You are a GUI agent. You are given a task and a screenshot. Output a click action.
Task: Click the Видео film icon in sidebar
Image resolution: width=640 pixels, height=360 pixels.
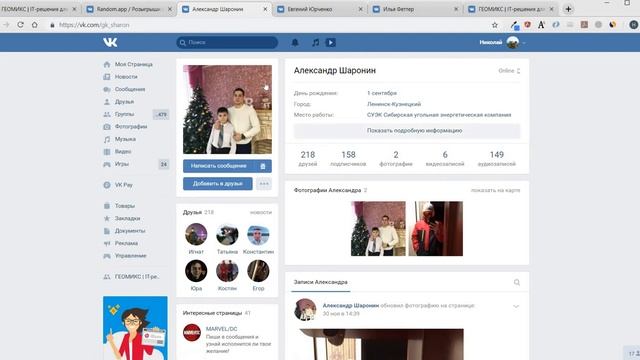pyautogui.click(x=107, y=152)
